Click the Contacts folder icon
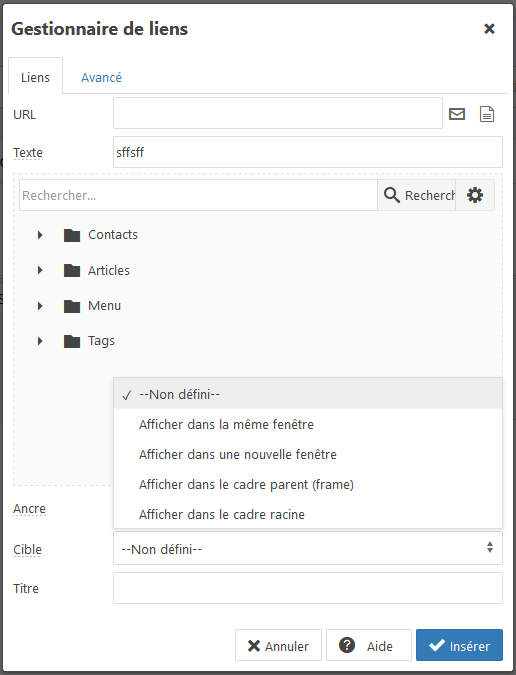 [x=72, y=235]
